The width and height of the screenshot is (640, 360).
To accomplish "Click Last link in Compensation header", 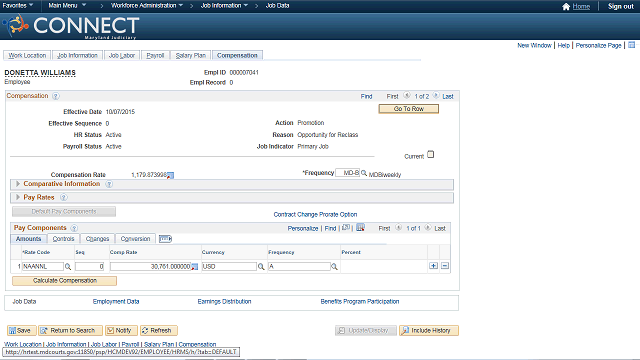I will coord(448,97).
